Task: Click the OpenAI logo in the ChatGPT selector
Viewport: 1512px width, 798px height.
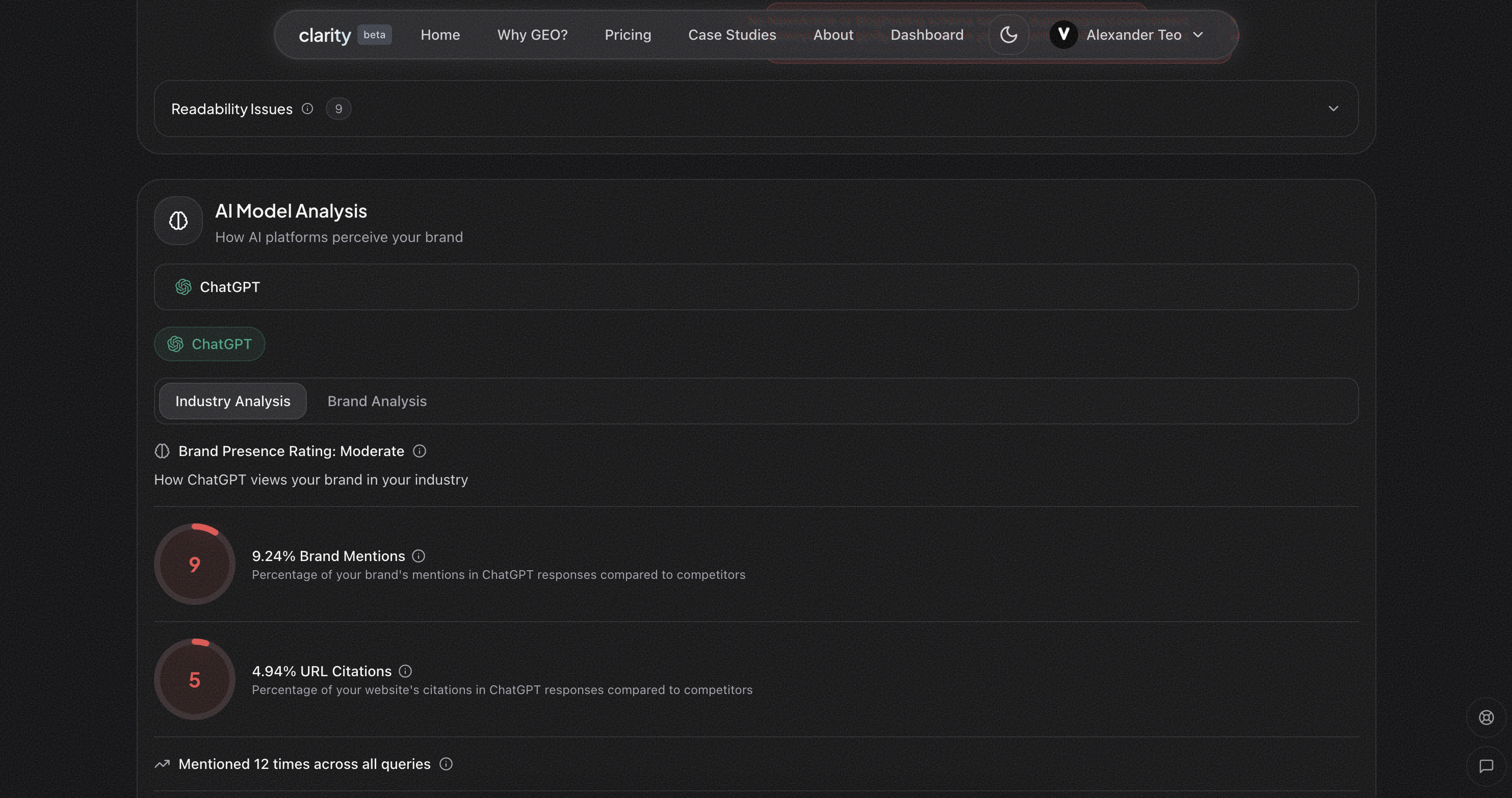Action: [183, 287]
